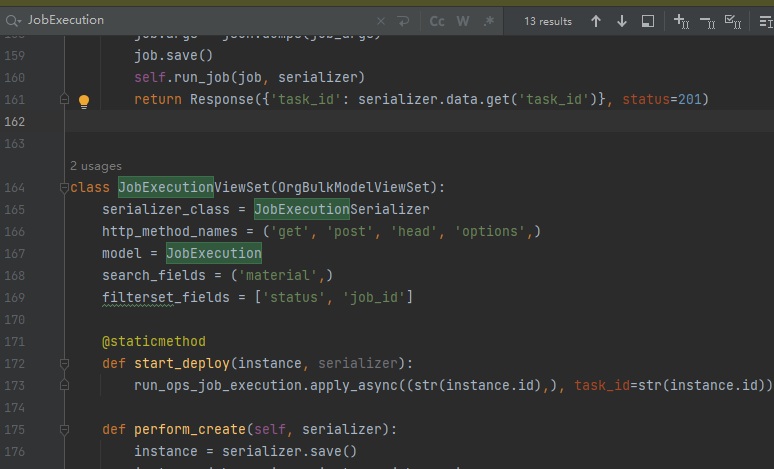Add selection for next occurrence icon

681,21
